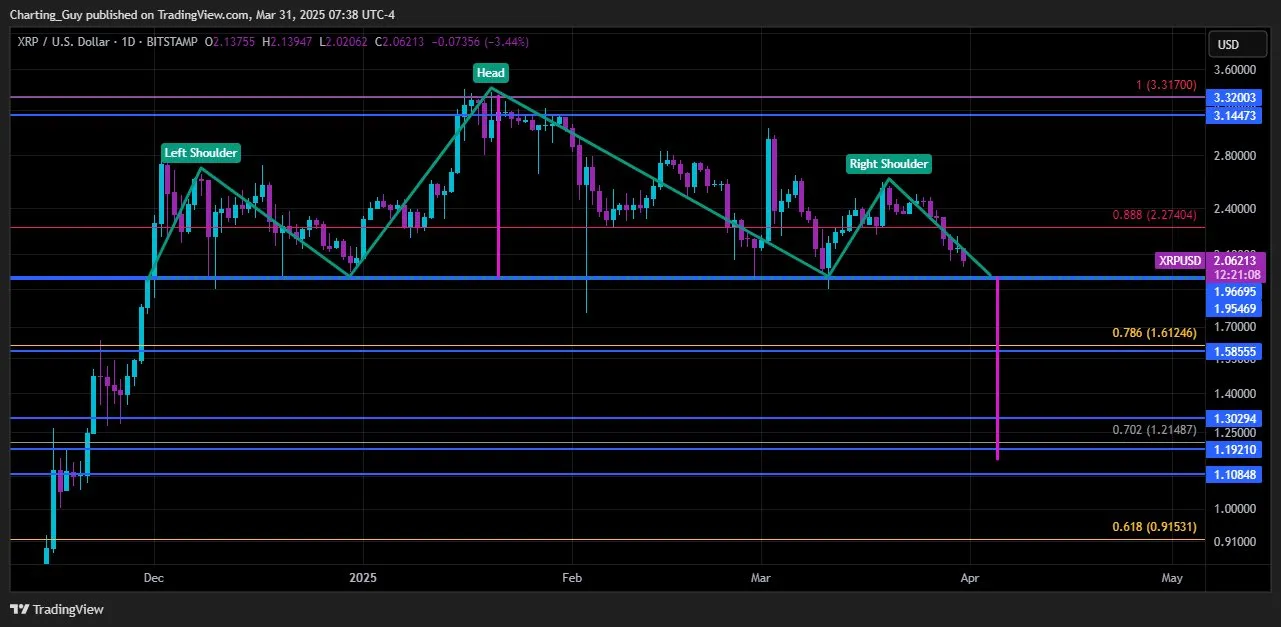Select the Left Shoulder label

[200, 152]
